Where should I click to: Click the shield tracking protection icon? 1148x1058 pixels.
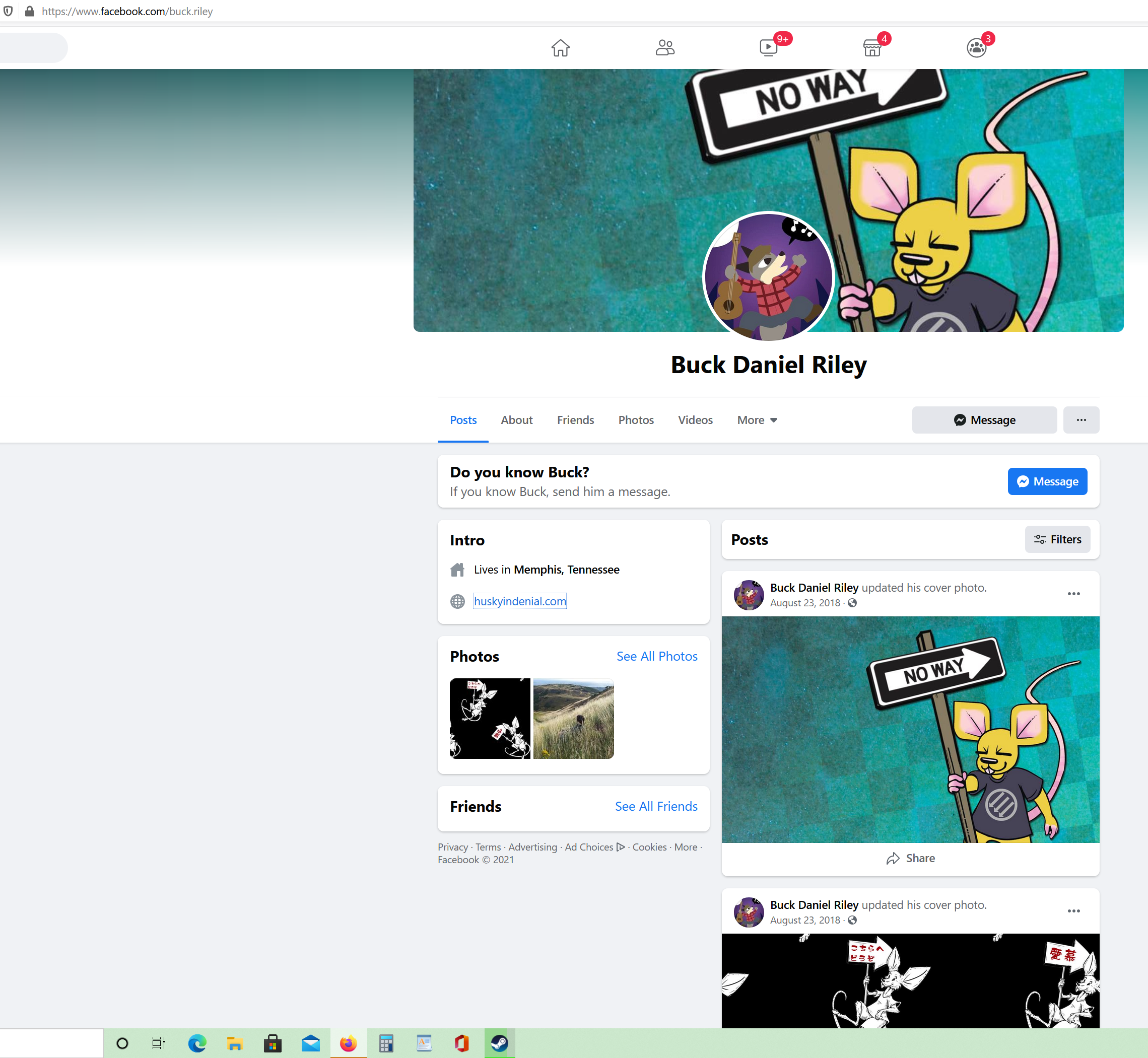8,11
